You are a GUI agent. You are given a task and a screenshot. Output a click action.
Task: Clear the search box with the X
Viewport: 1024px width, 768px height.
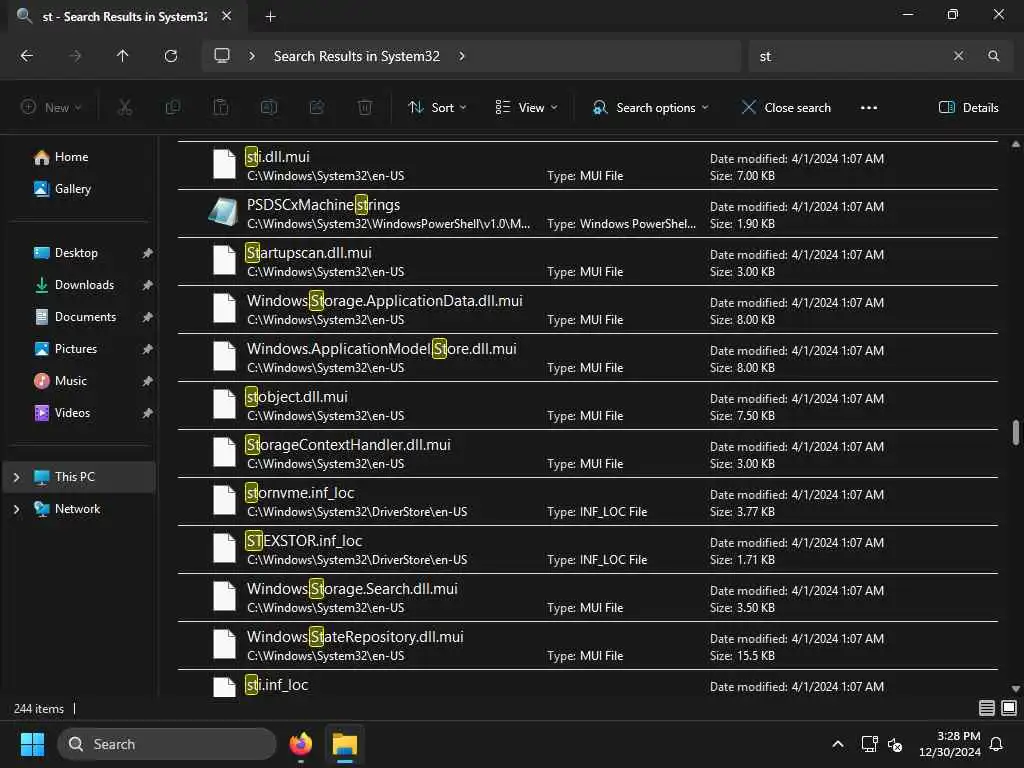pyautogui.click(x=958, y=56)
